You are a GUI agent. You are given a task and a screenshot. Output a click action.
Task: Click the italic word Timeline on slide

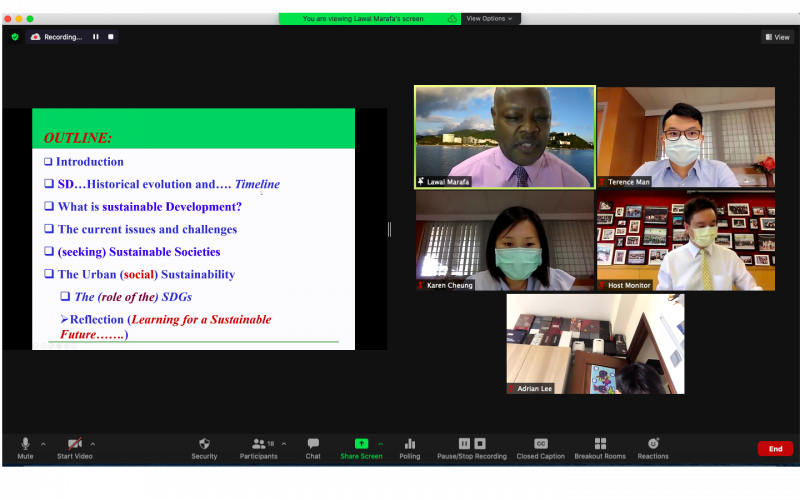(x=257, y=184)
